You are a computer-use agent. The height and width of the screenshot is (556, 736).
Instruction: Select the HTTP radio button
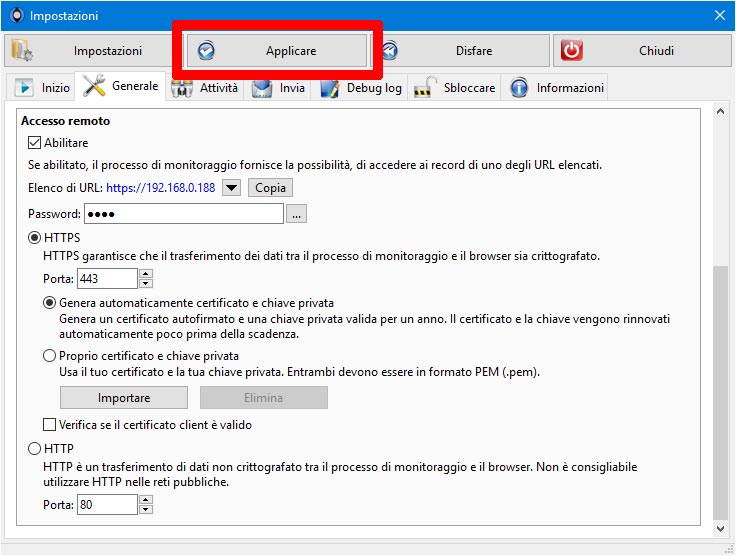point(34,449)
